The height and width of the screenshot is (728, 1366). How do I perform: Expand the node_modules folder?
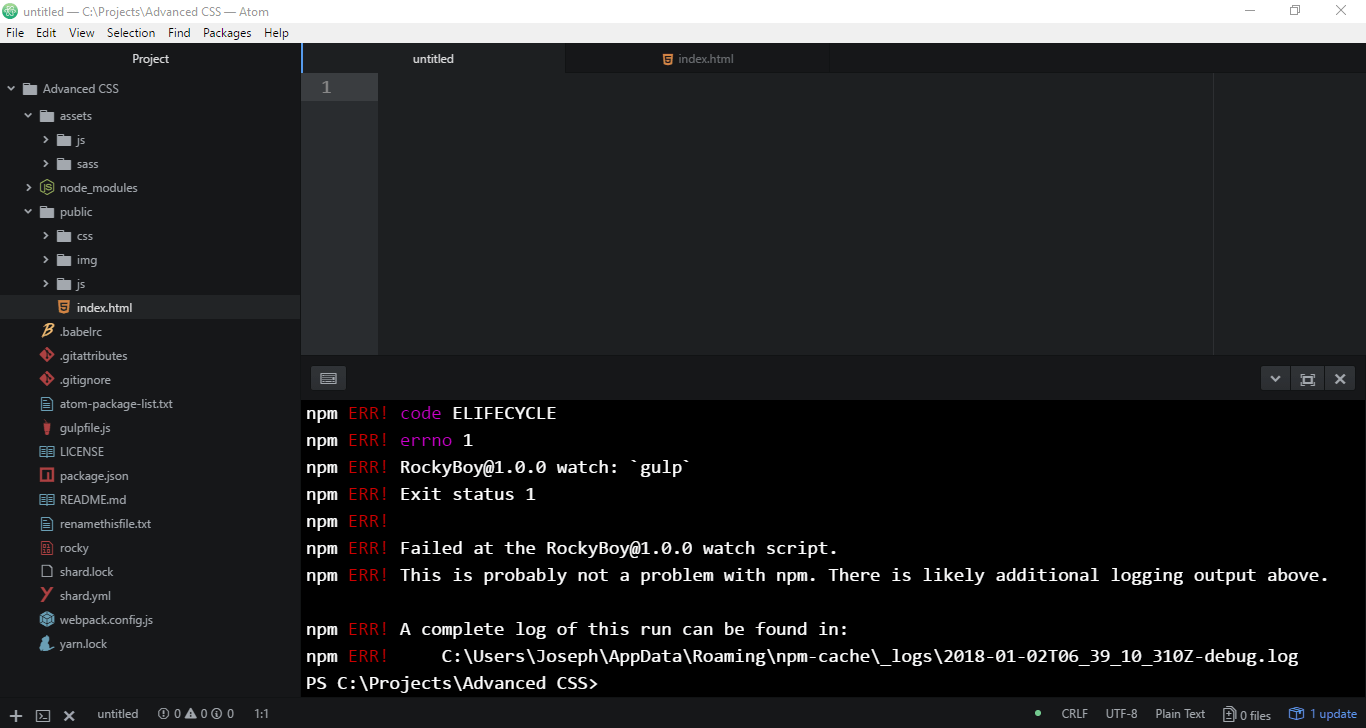pos(29,188)
